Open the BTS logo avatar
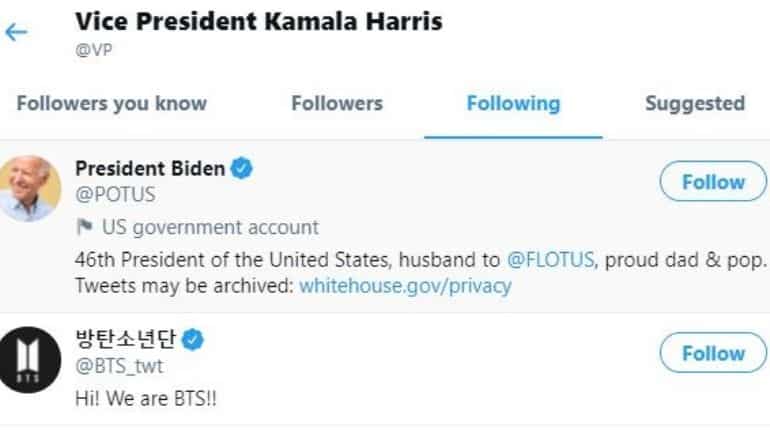 click(x=29, y=360)
